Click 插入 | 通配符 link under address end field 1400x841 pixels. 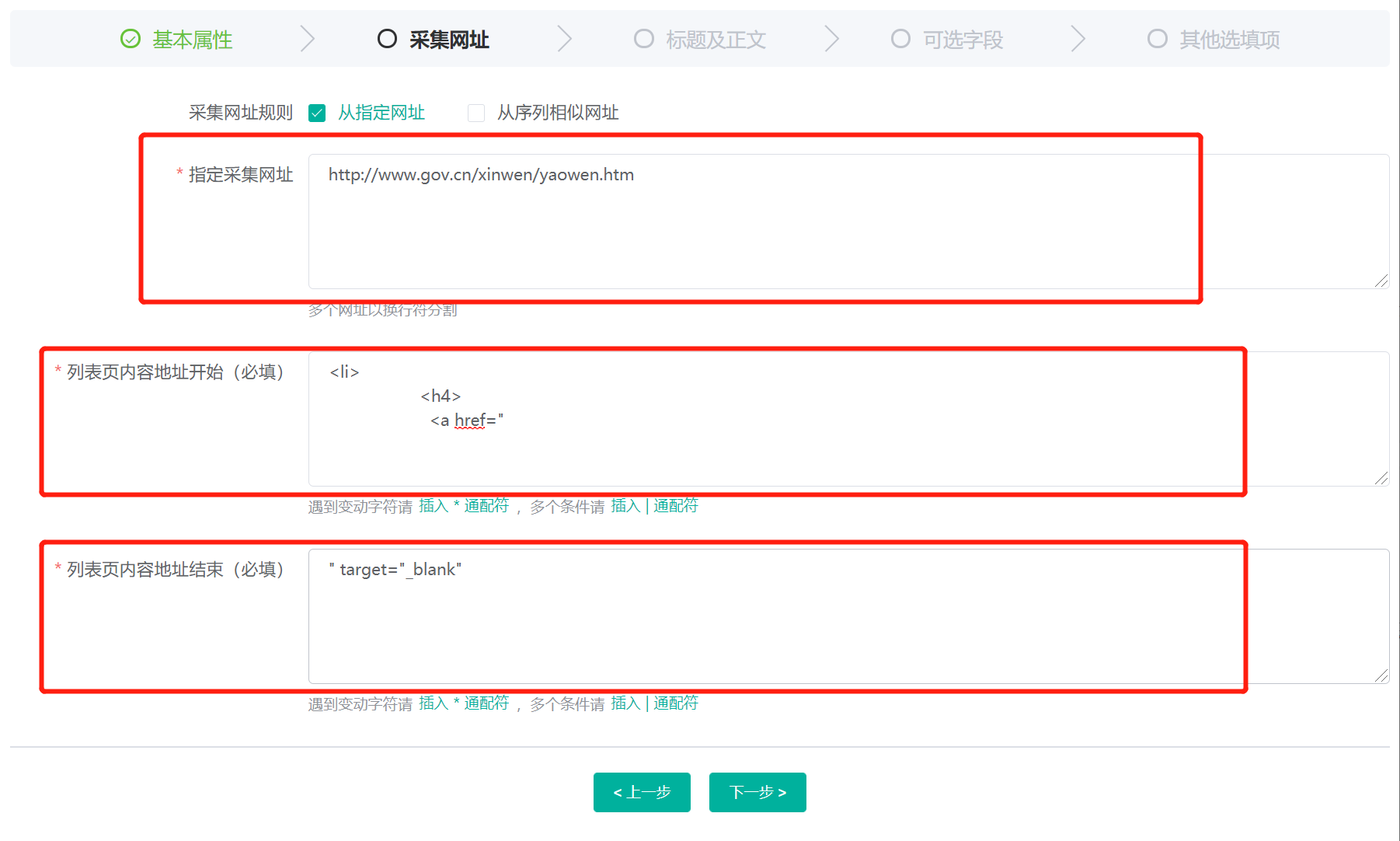pyautogui.click(x=654, y=703)
